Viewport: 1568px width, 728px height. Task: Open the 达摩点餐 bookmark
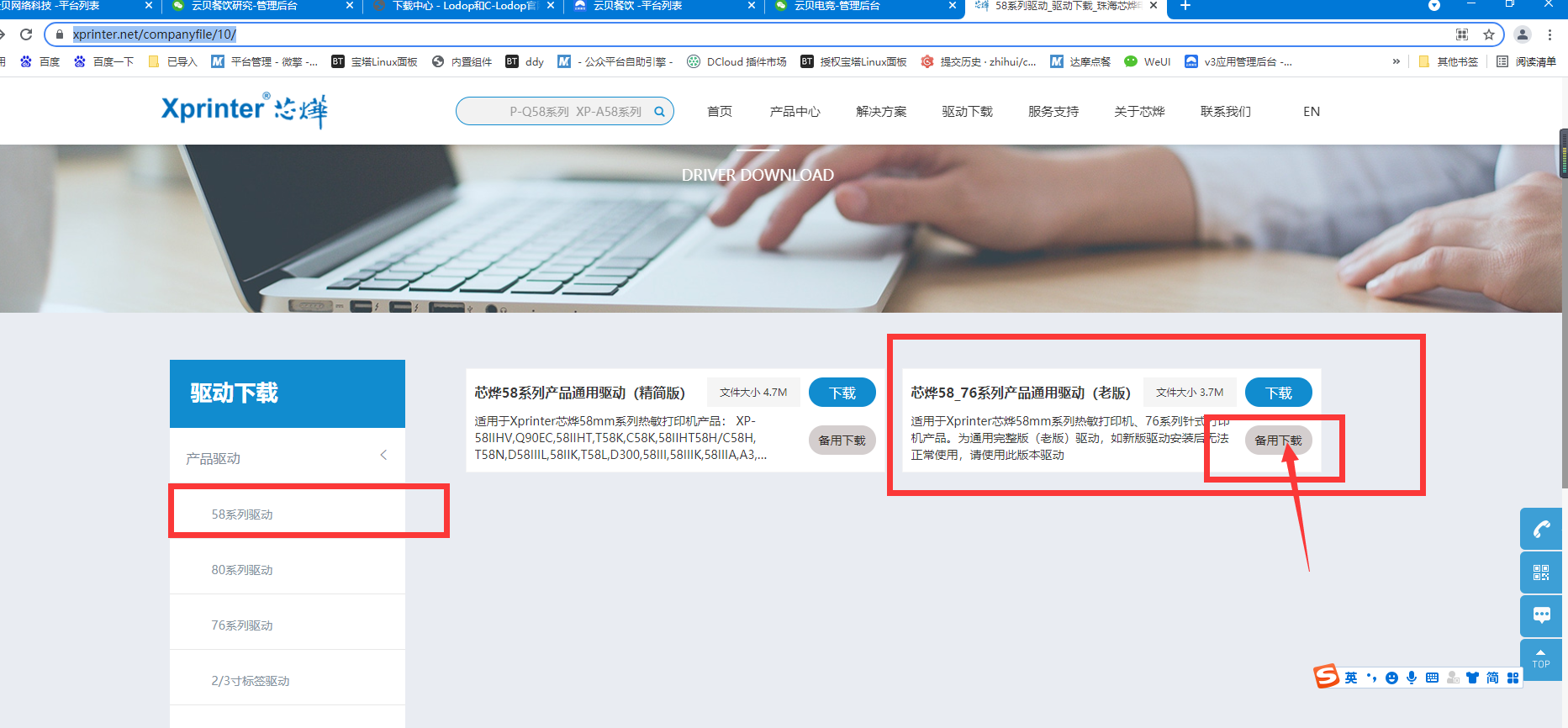[1080, 61]
